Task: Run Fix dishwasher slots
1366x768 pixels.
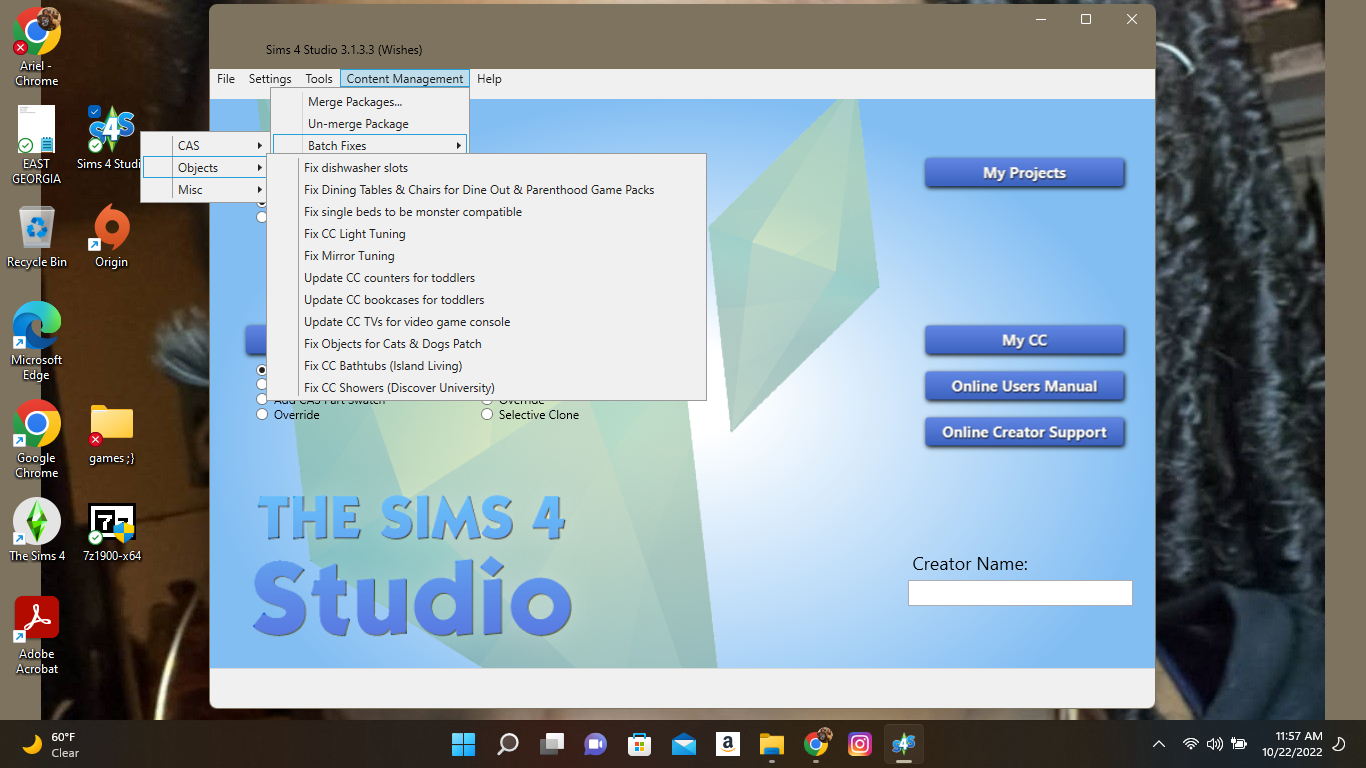Action: click(487, 168)
